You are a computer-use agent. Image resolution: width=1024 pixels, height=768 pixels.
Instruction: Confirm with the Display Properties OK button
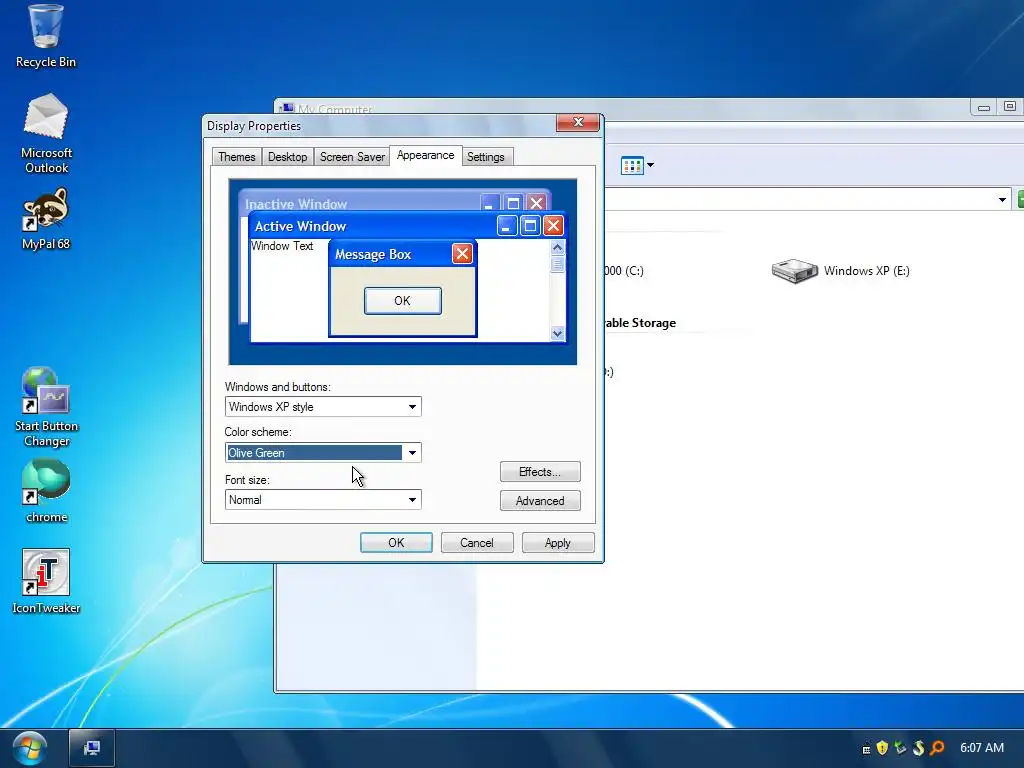396,543
